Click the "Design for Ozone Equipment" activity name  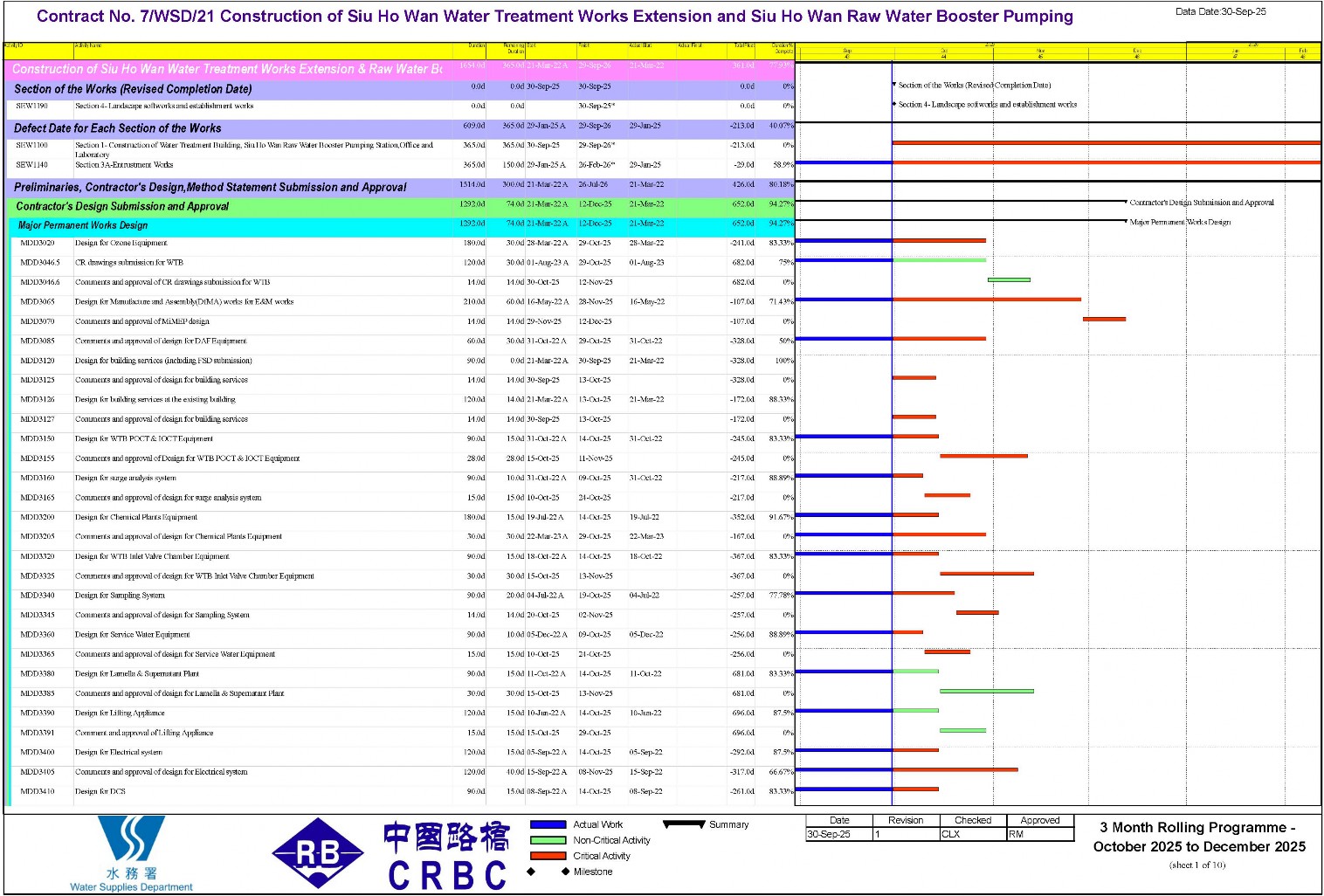[x=121, y=243]
